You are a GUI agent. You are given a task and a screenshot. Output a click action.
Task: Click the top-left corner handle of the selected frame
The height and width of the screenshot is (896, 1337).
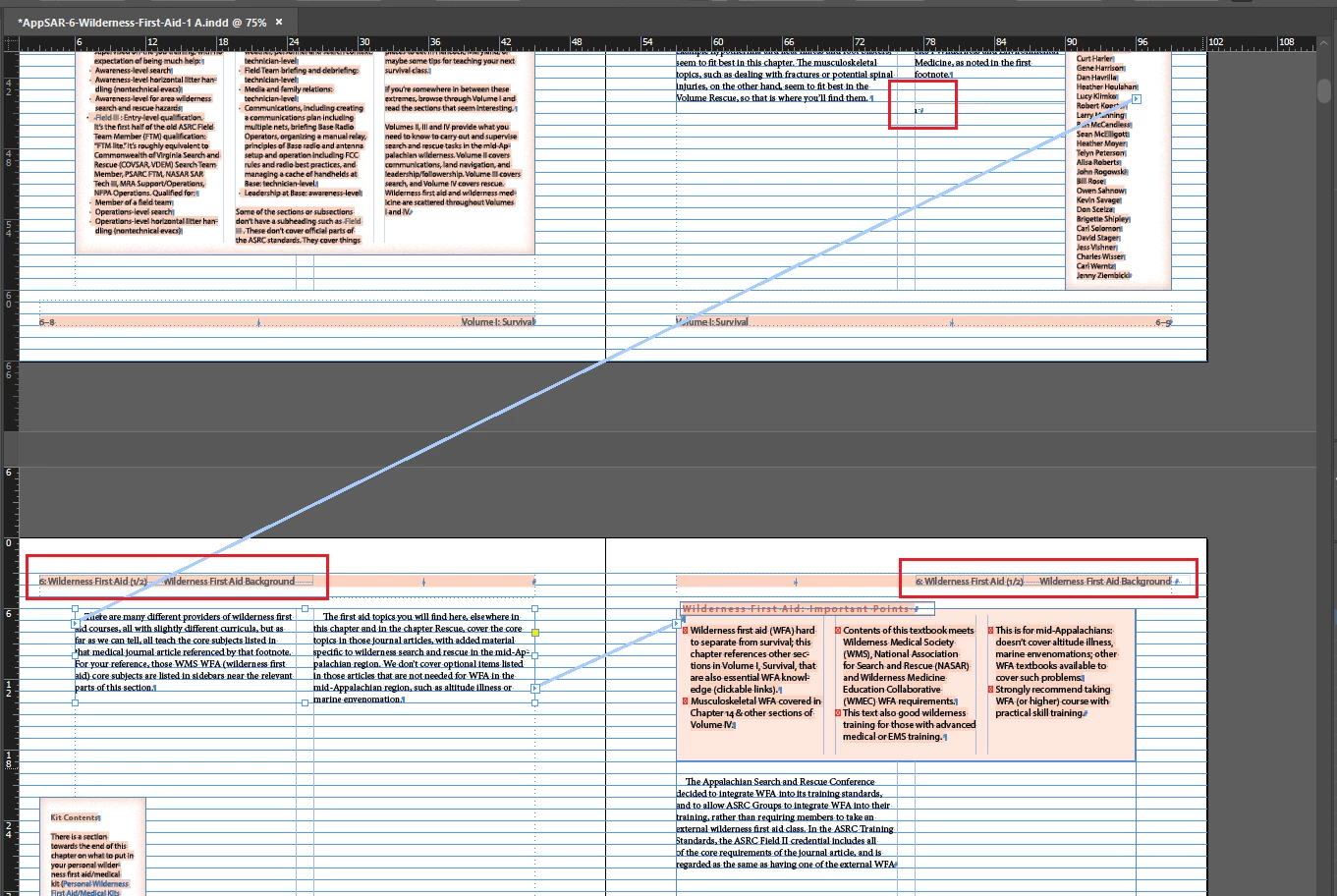coord(76,609)
